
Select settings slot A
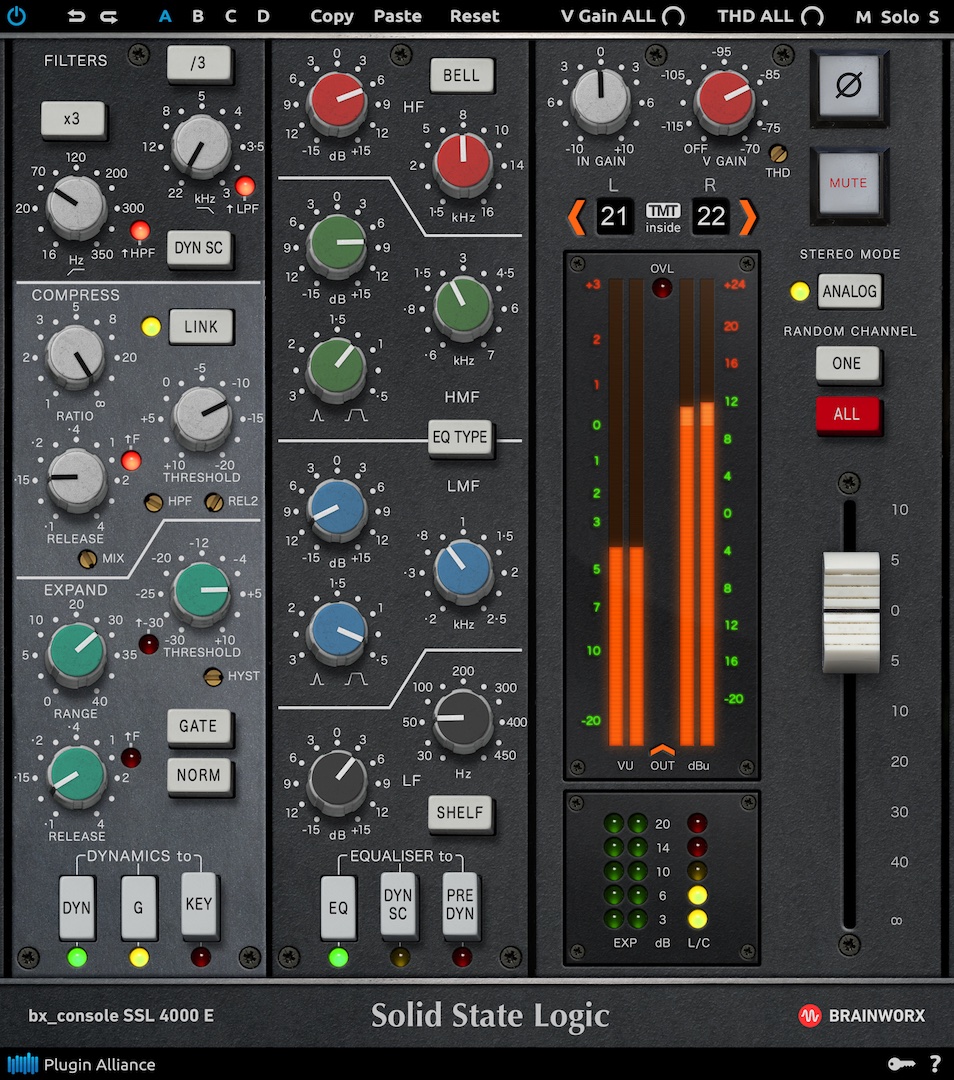[x=165, y=16]
